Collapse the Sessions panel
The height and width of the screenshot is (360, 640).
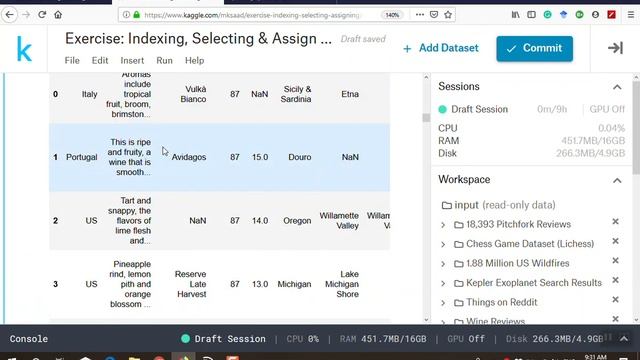617,87
